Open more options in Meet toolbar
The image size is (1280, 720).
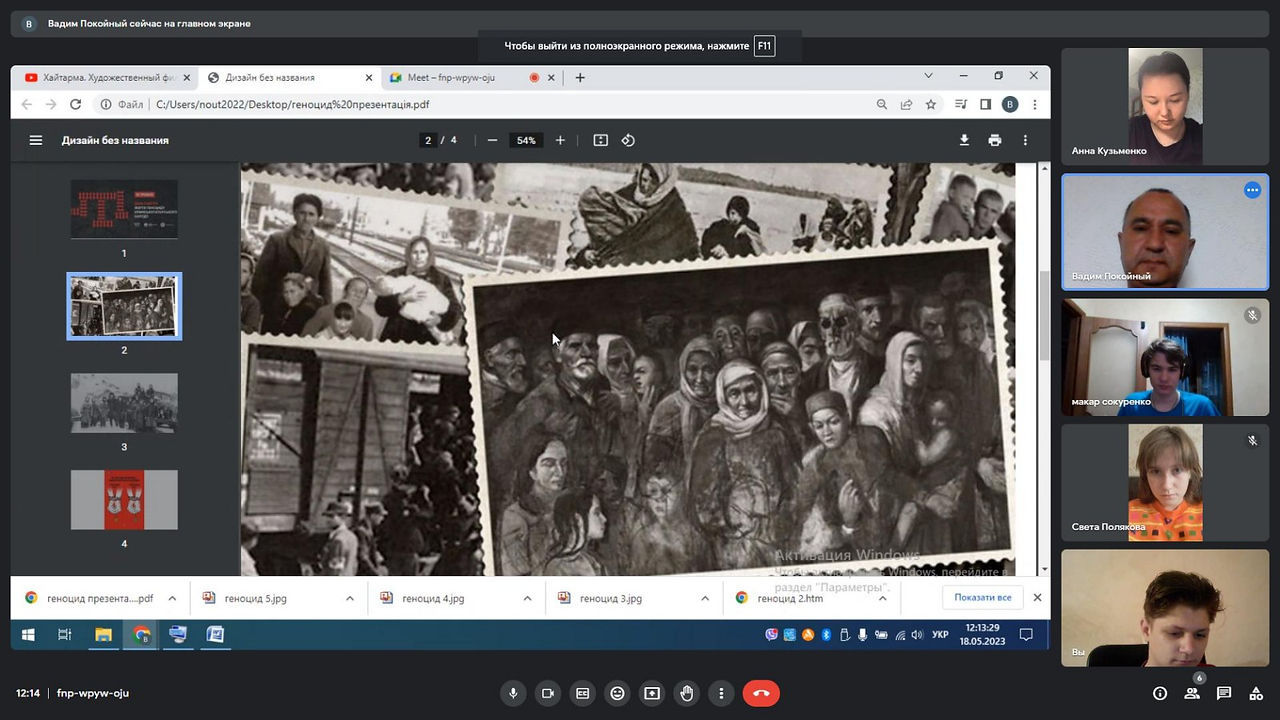click(x=721, y=693)
